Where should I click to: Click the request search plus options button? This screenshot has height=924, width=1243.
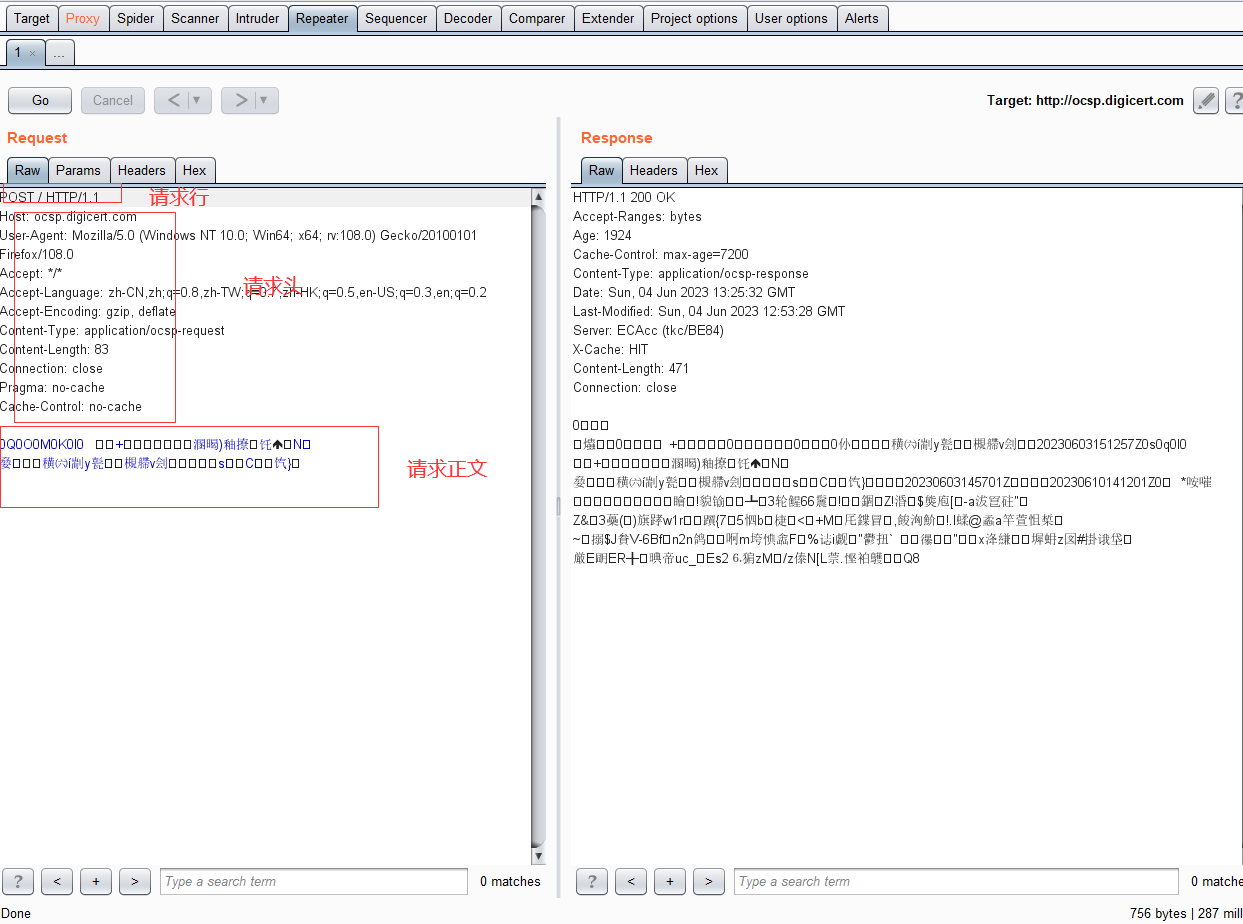click(x=96, y=881)
